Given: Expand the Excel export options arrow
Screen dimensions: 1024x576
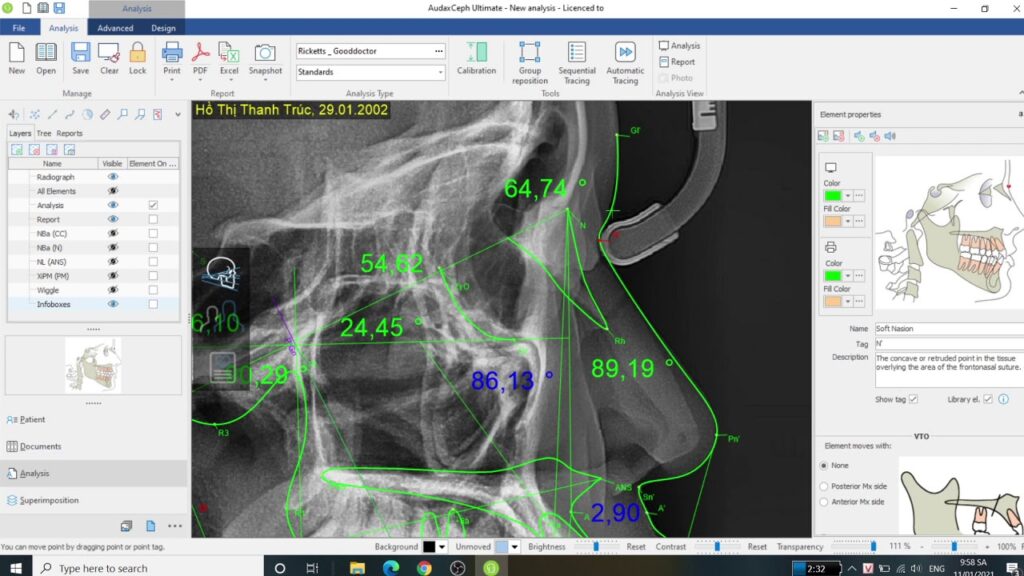Looking at the screenshot, I should tap(229, 81).
